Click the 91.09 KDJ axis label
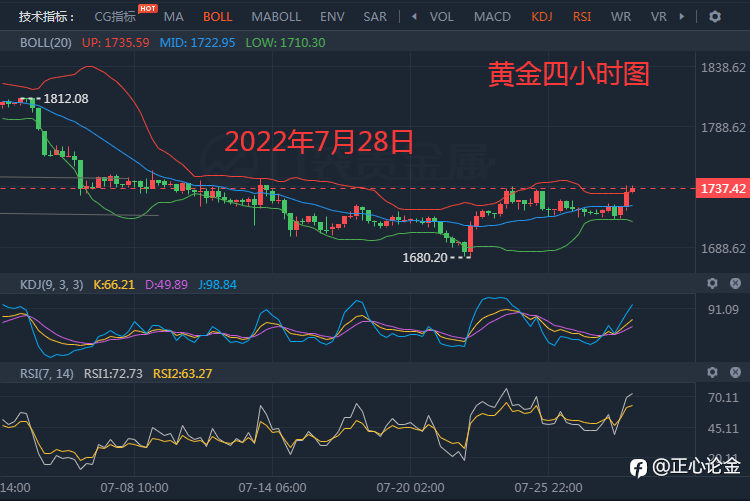 [723, 310]
